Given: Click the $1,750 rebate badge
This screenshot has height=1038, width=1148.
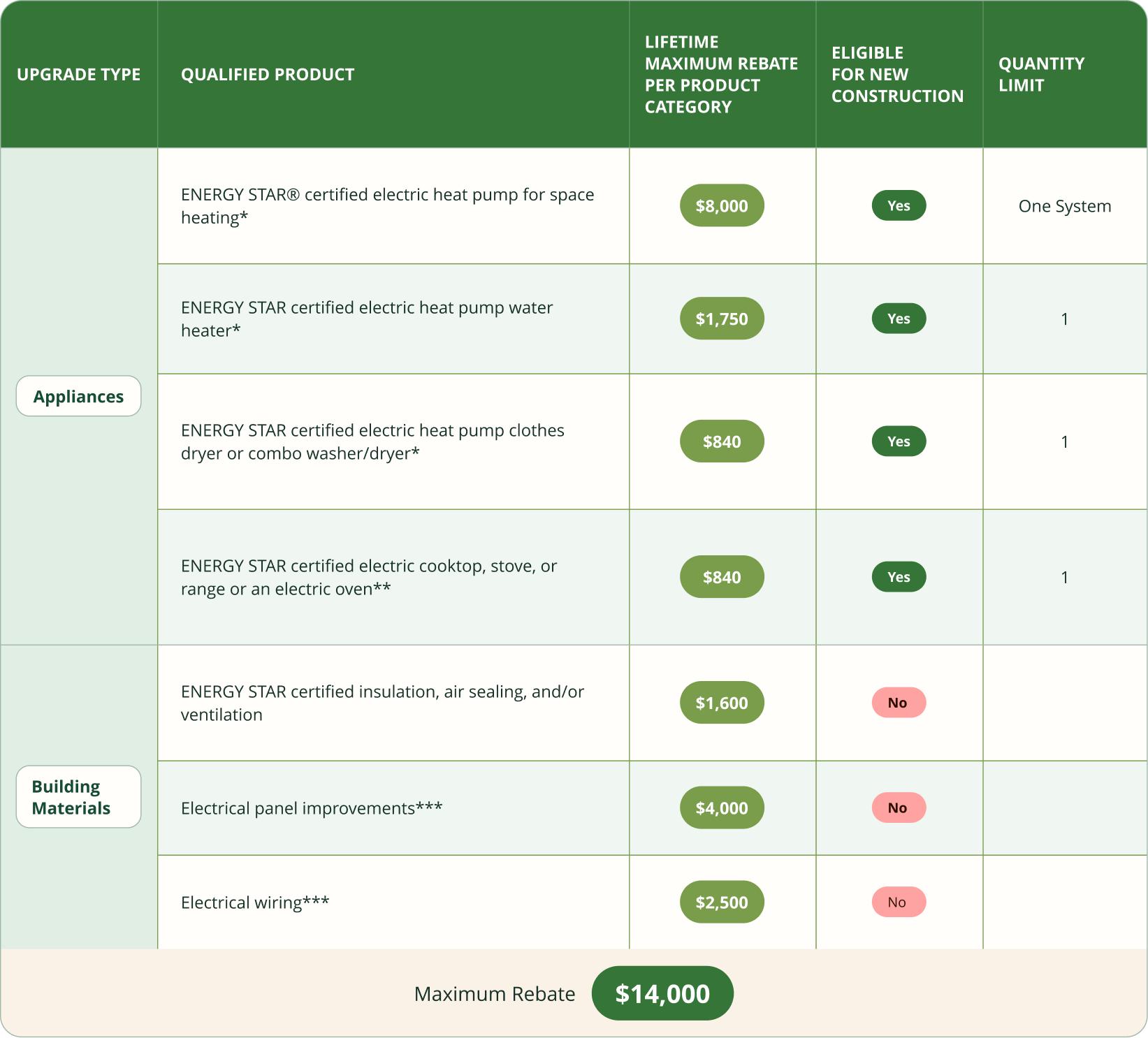Looking at the screenshot, I should tap(722, 319).
